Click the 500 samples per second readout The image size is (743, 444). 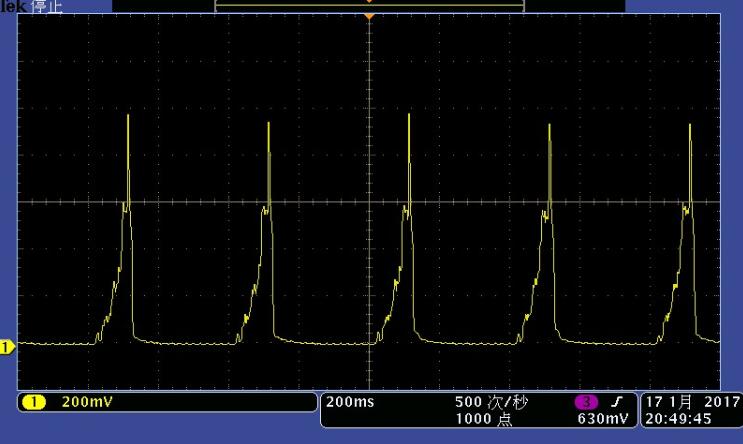[x=492, y=402]
